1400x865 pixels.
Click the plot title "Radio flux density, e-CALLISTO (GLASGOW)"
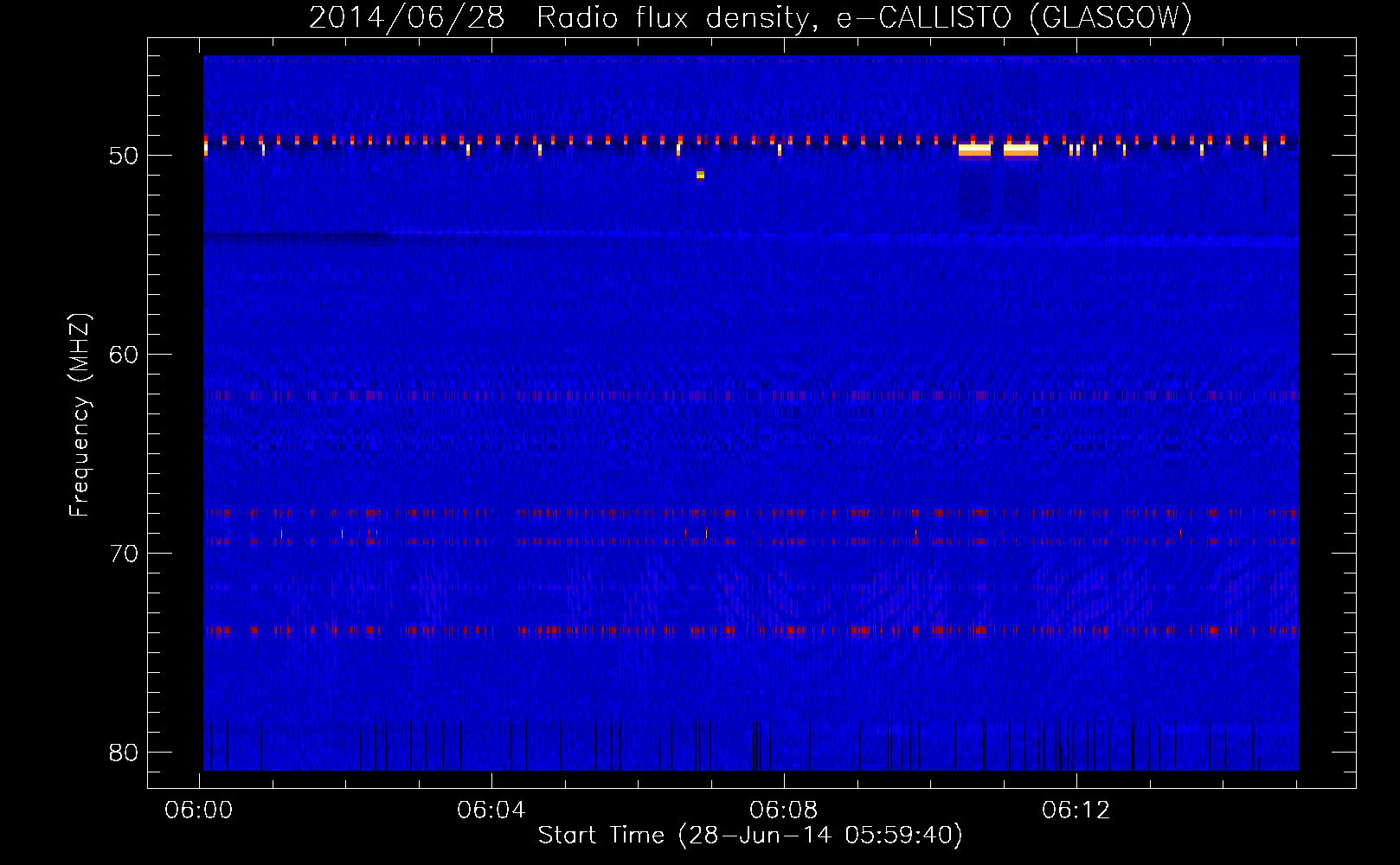coord(864,17)
